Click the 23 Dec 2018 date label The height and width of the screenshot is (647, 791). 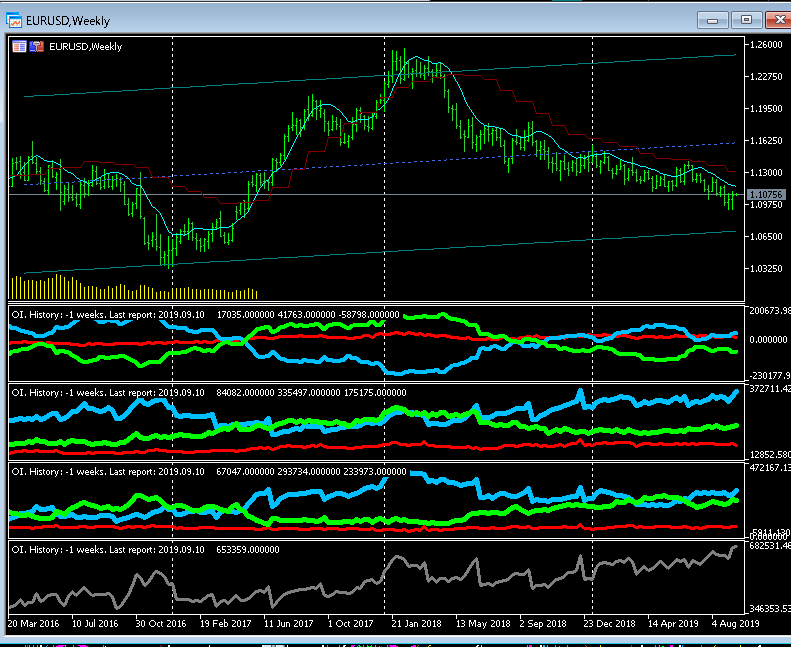(609, 623)
